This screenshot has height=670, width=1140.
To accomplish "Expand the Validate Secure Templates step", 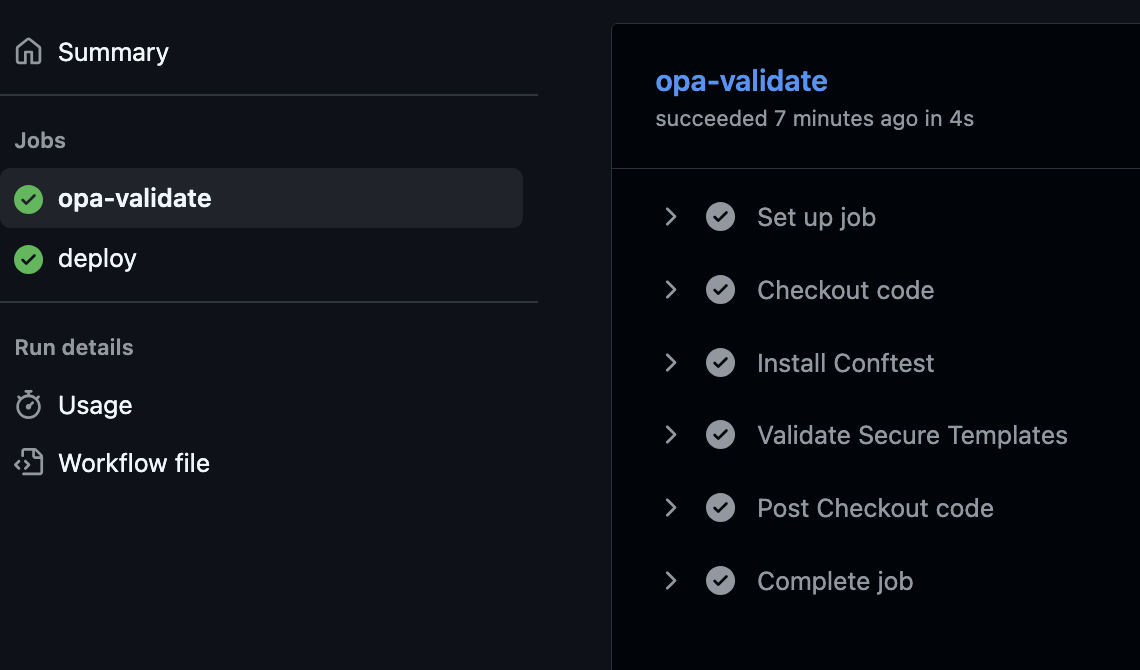I will 671,435.
